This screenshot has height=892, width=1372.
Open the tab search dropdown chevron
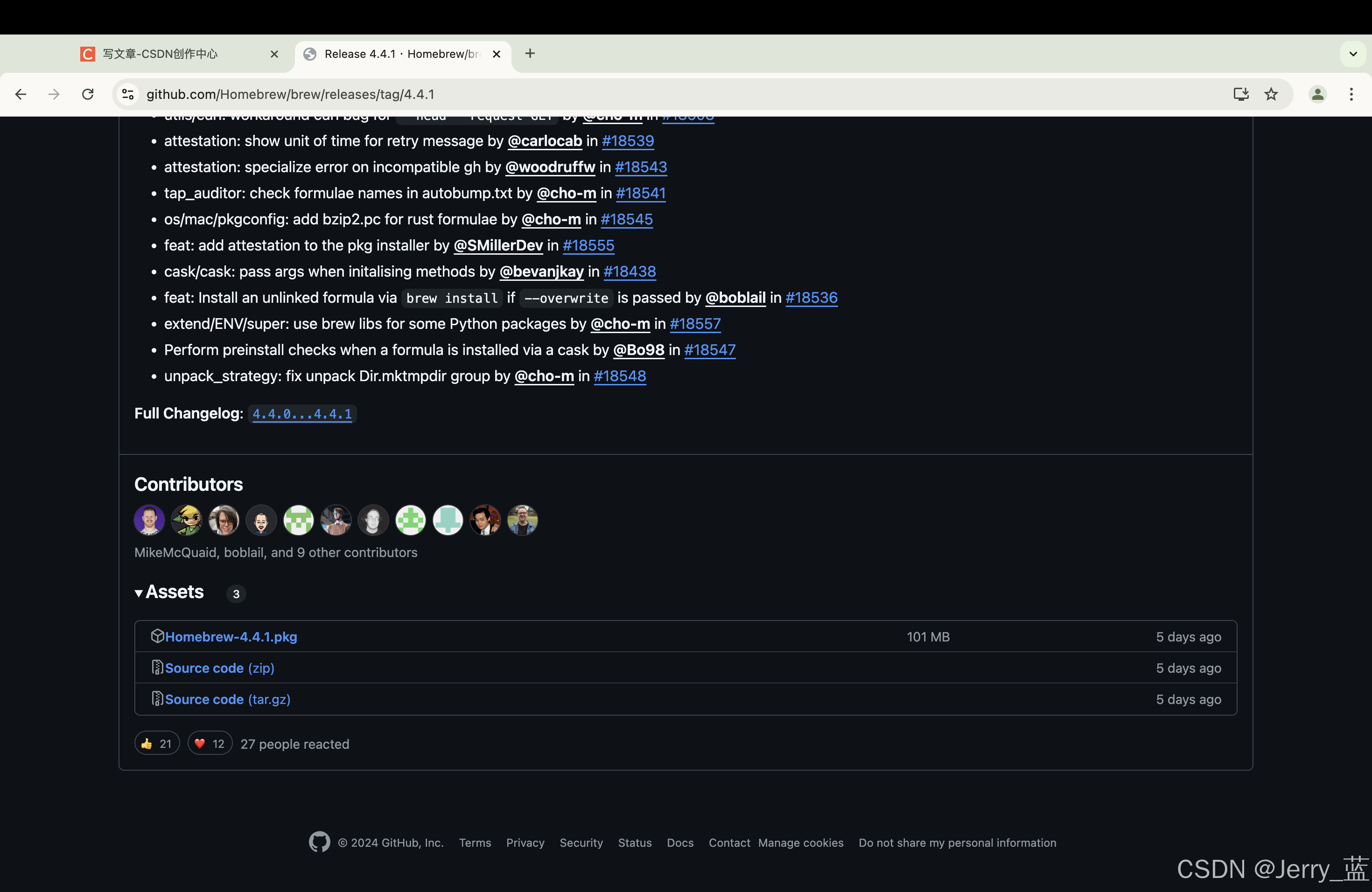tap(1353, 54)
